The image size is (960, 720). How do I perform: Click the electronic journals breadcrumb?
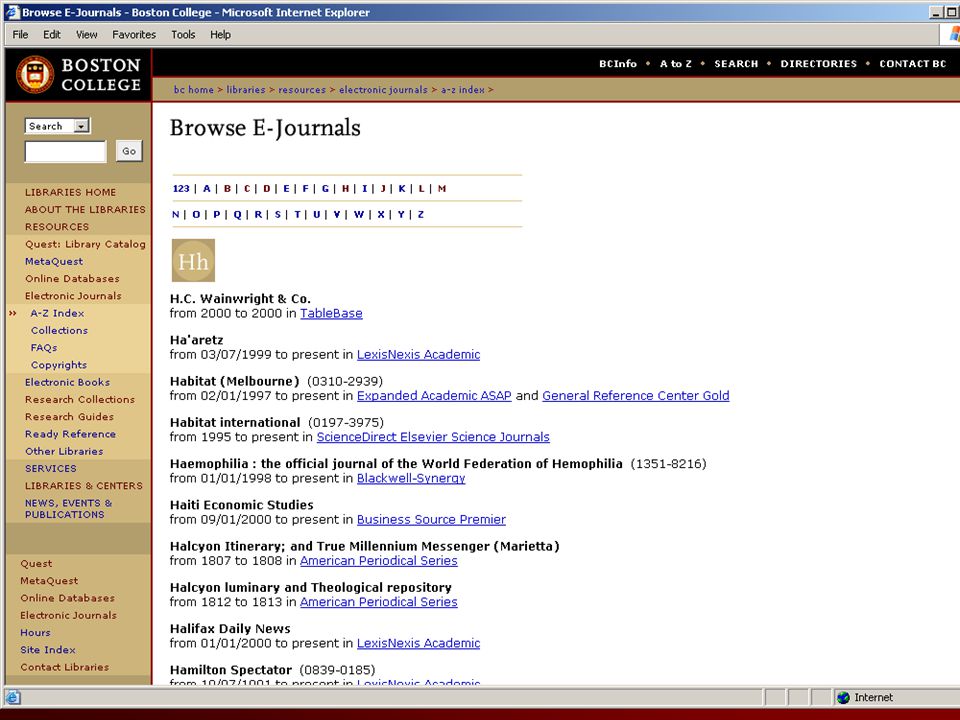[x=383, y=89]
